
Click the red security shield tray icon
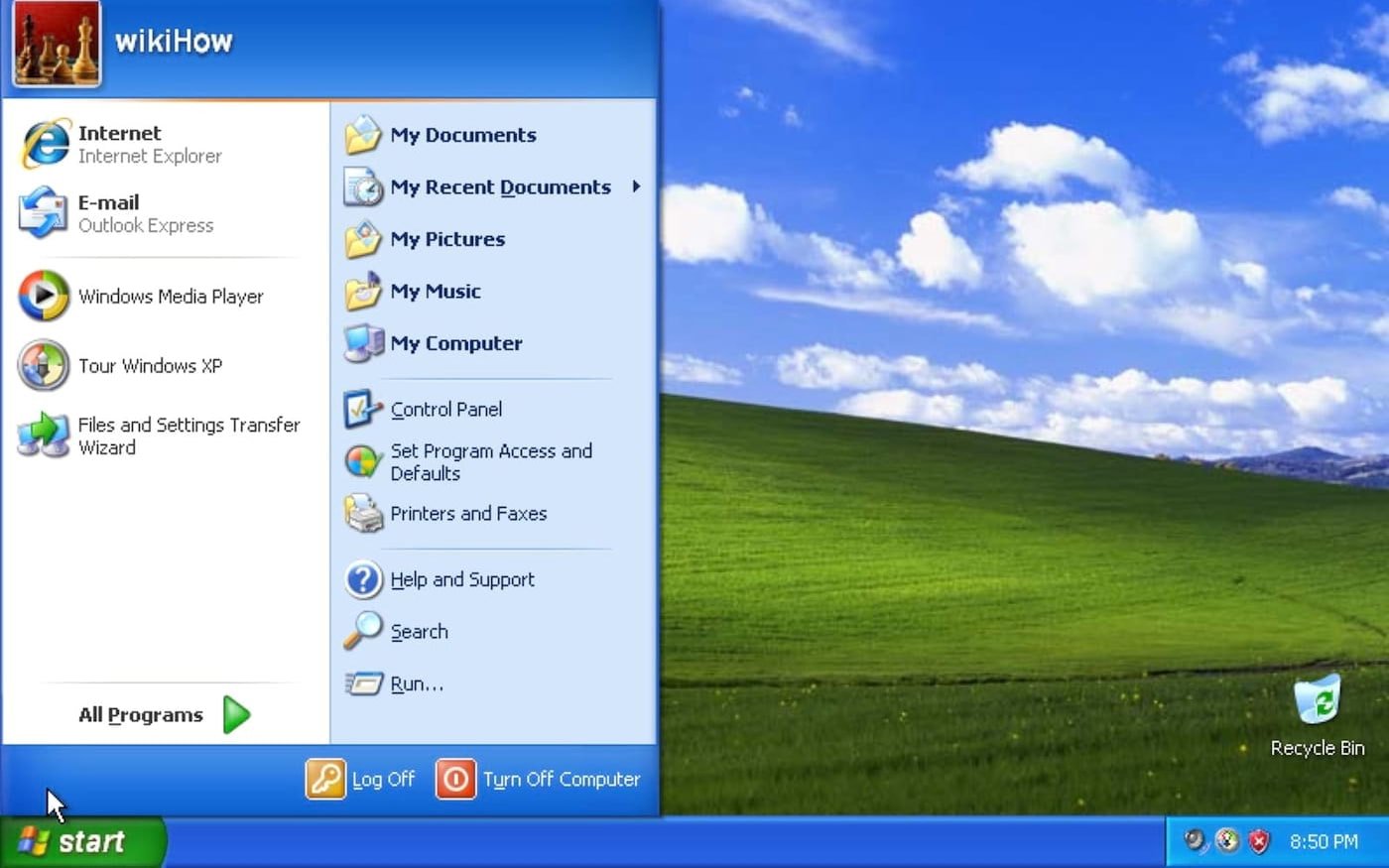click(1259, 841)
